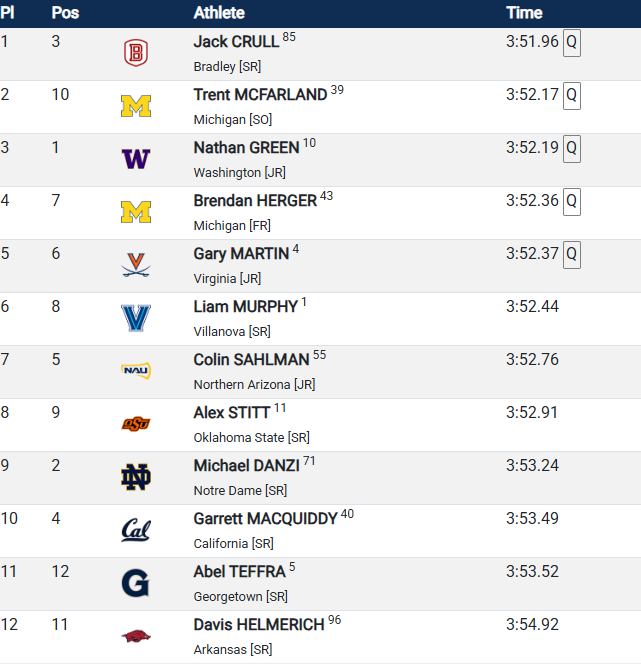The height and width of the screenshot is (664, 641).
Task: Click the Notre Dame ND logo
Action: coord(136,477)
